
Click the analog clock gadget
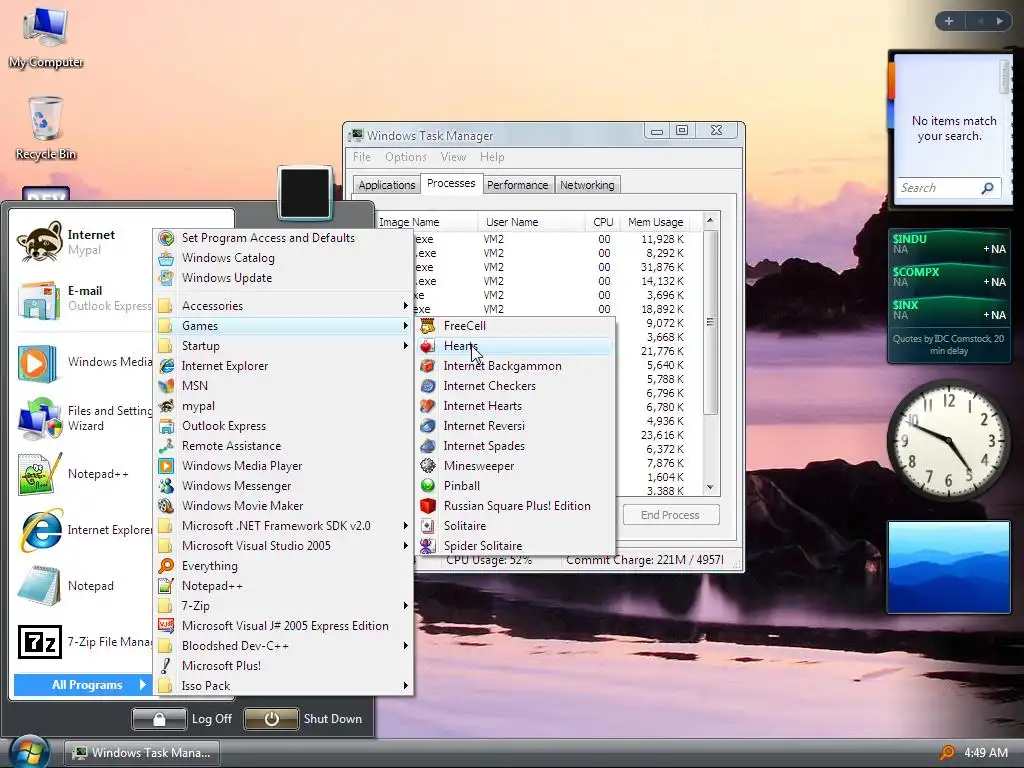coord(949,441)
